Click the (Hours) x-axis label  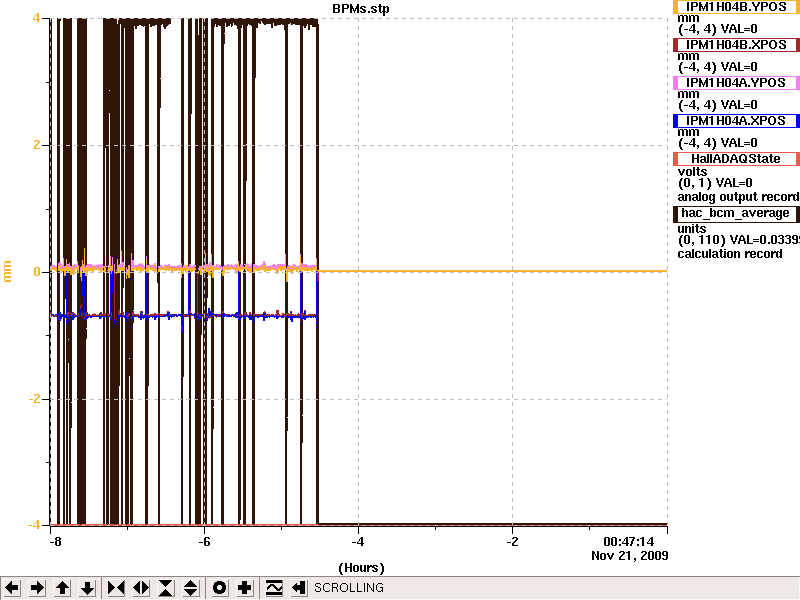pos(361,568)
